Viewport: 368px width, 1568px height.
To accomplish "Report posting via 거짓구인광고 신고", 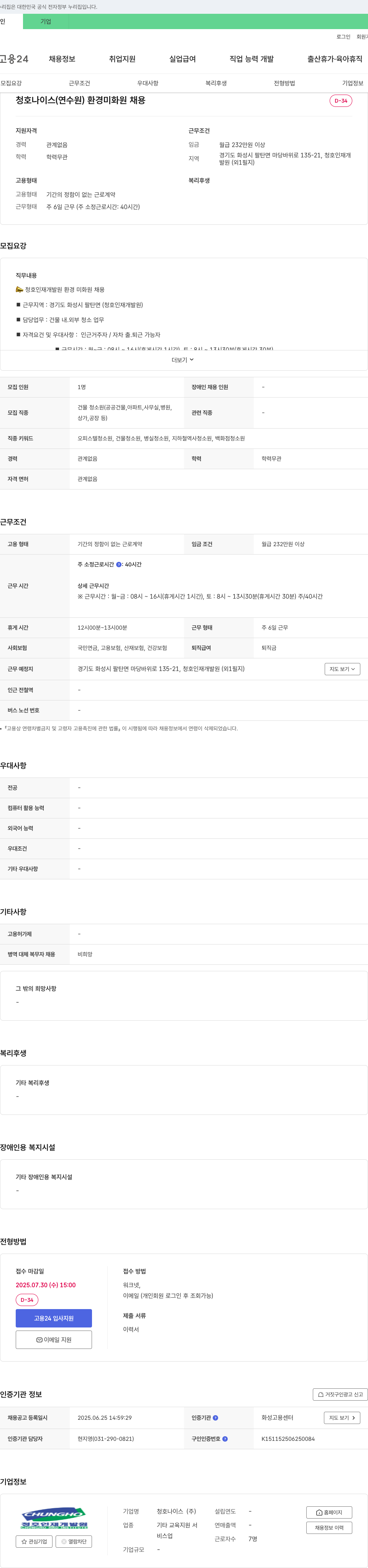I will pyautogui.click(x=340, y=1394).
